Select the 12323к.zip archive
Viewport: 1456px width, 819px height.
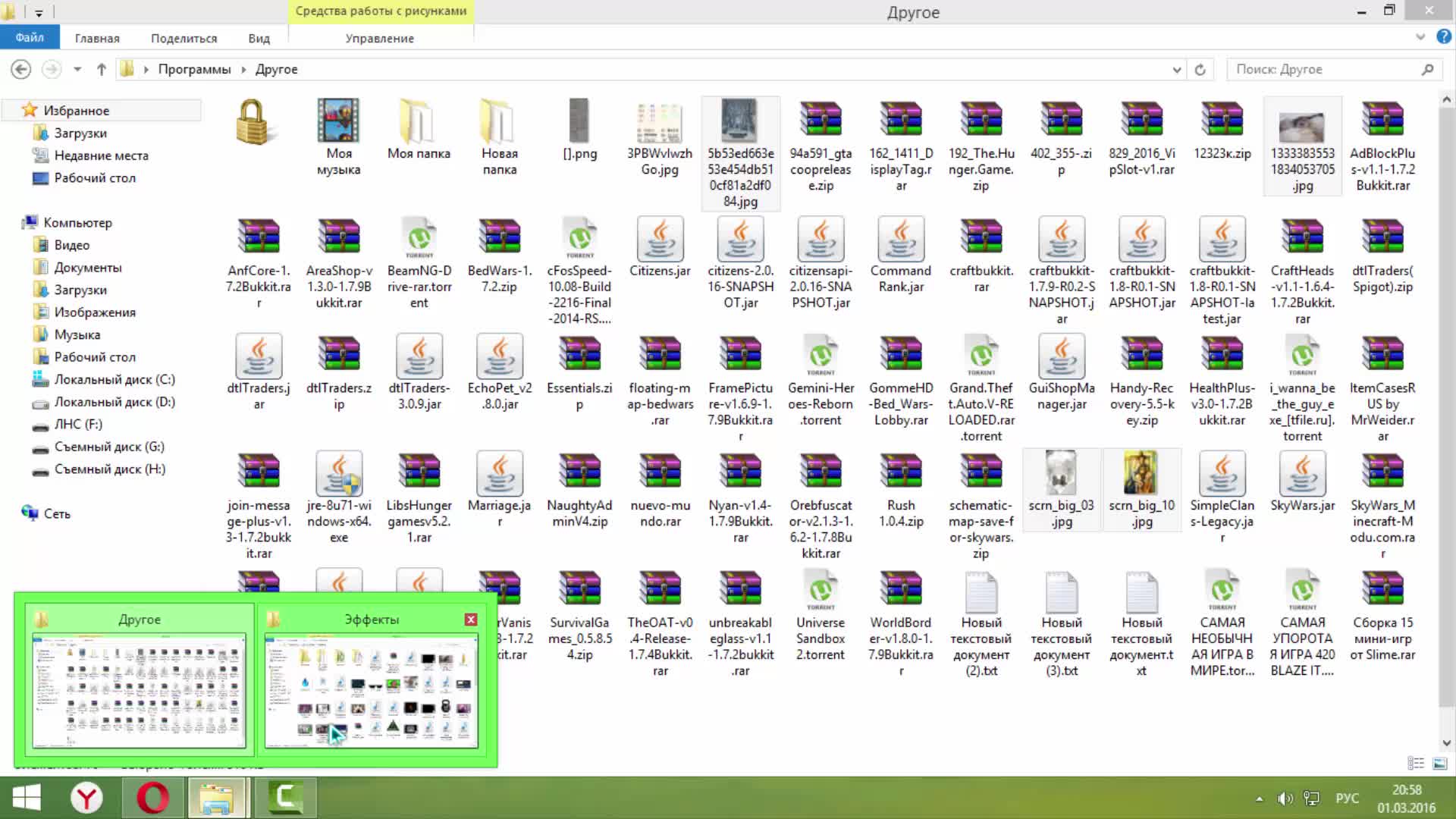tap(1222, 130)
